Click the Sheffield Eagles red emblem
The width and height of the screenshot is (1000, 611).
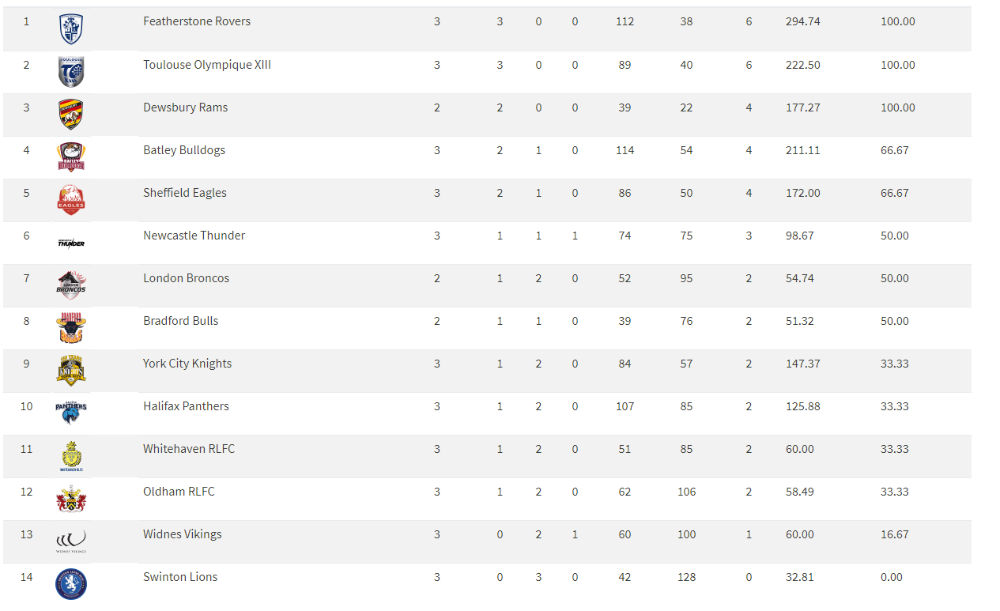(x=71, y=200)
